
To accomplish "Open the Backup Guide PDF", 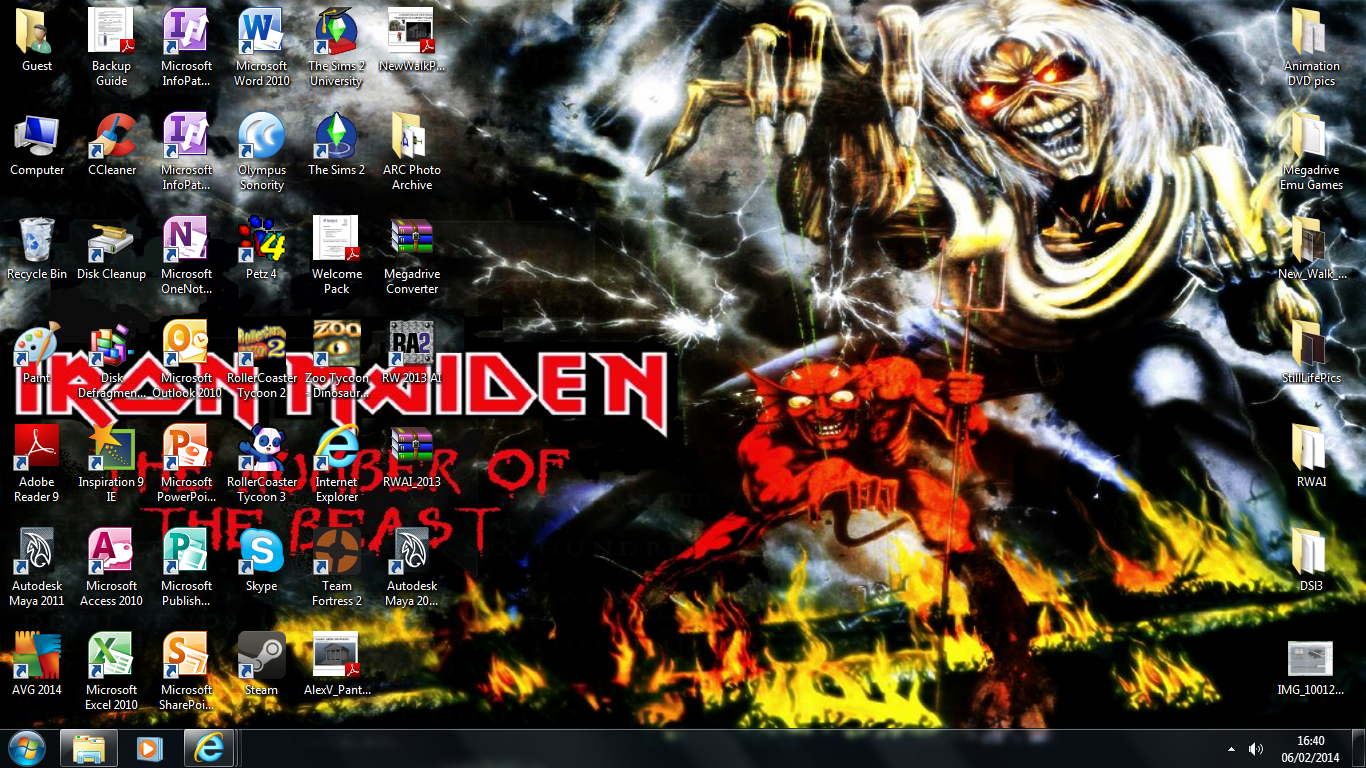I will pos(112,49).
